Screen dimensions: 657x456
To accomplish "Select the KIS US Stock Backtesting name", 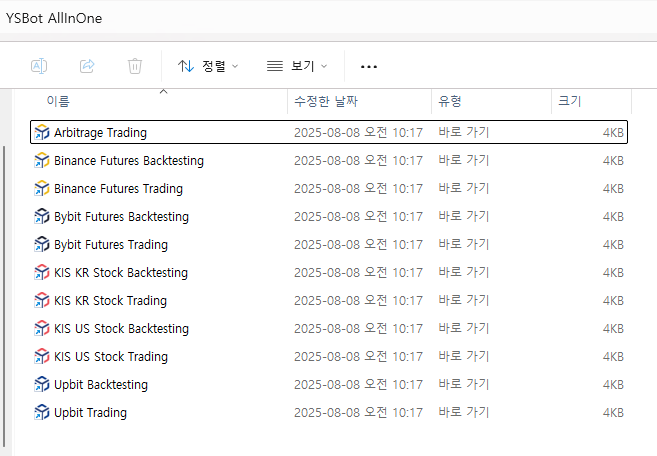I will coord(122,329).
